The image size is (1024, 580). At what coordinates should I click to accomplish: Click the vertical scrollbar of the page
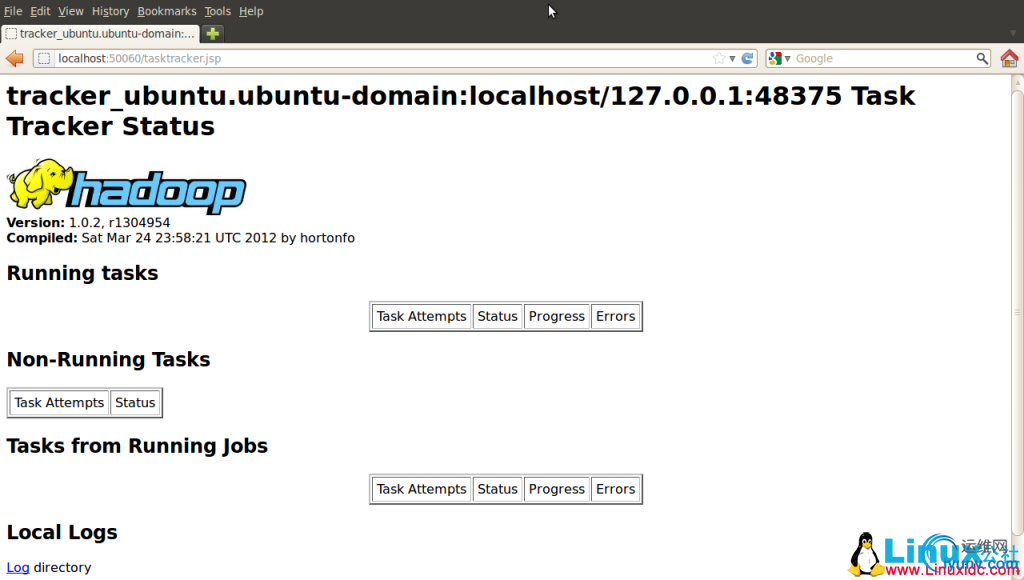(1017, 314)
